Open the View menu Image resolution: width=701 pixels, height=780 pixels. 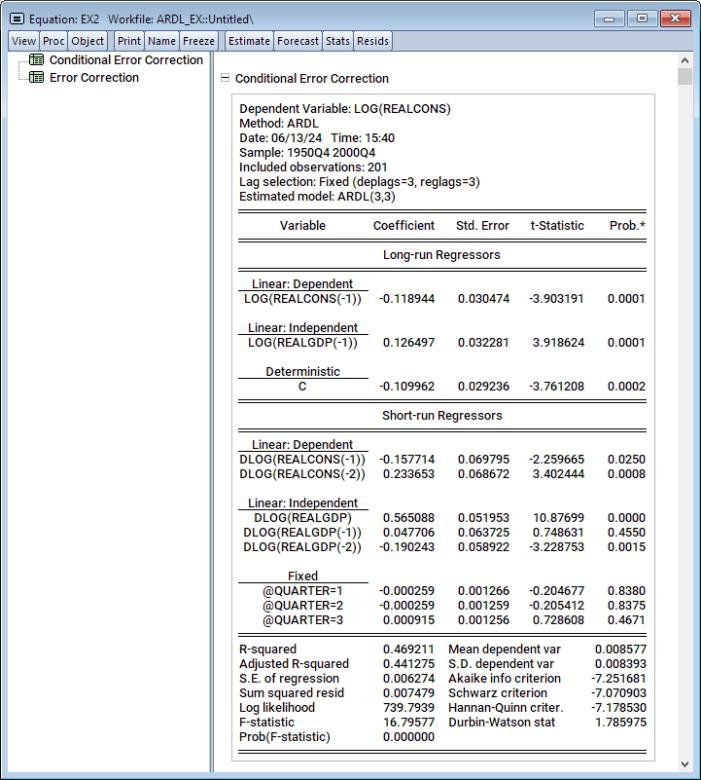20,41
